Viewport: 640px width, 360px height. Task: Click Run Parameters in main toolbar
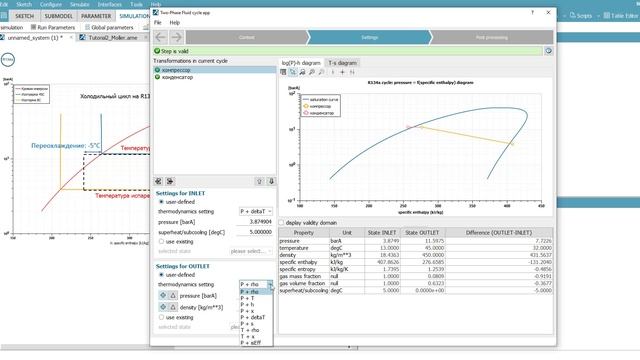(x=53, y=27)
